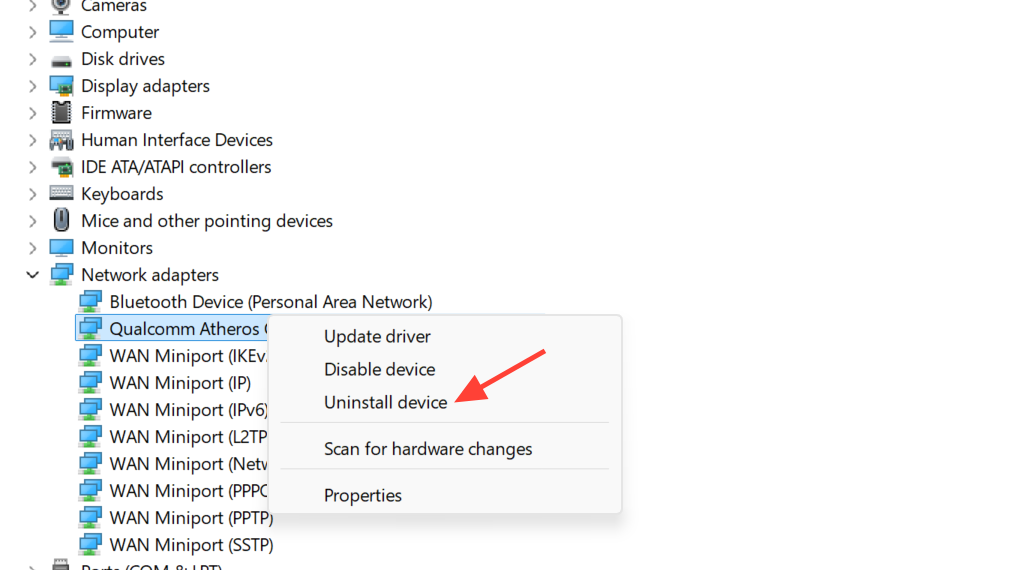This screenshot has width=1014, height=570.
Task: Click the Firmware chip icon
Action: coord(62,113)
